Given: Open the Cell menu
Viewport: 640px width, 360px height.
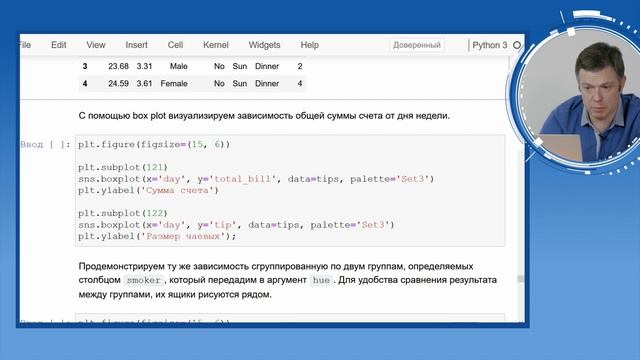Looking at the screenshot, I should click(x=175, y=45).
